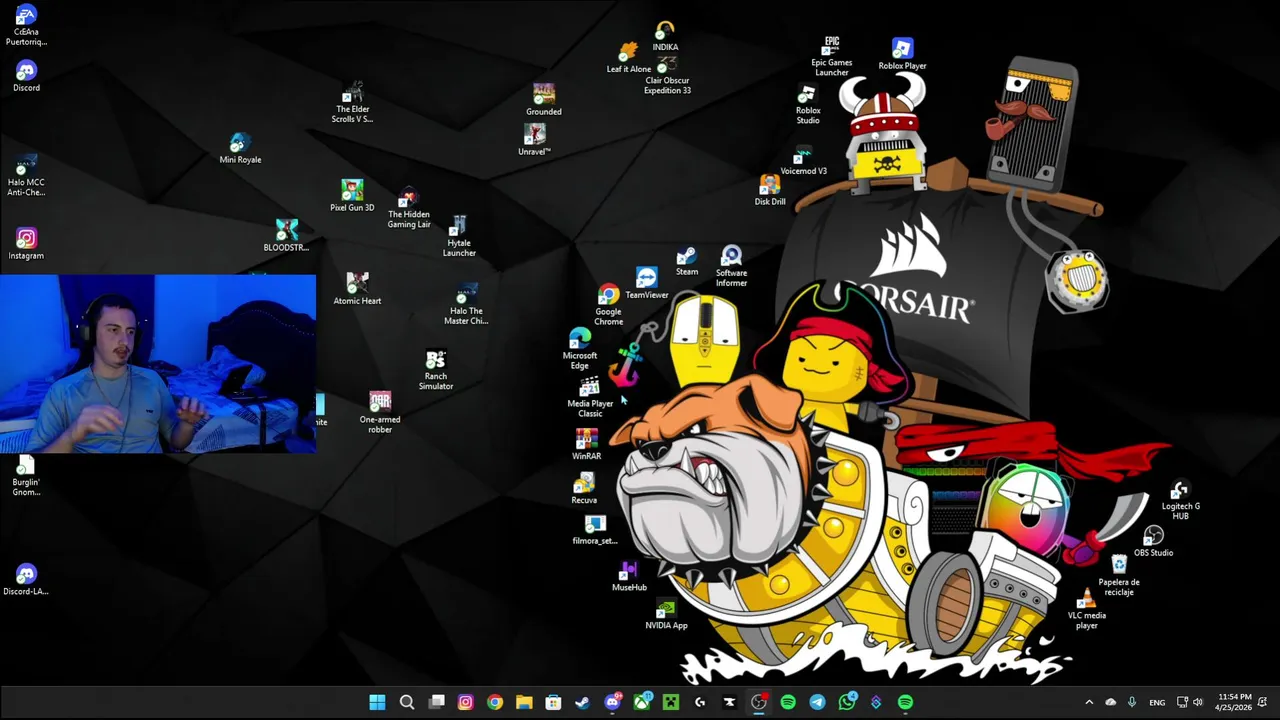This screenshot has width=1280, height=720.
Task: Launch Halo The Master Chief shortcut
Action: pyautogui.click(x=466, y=305)
